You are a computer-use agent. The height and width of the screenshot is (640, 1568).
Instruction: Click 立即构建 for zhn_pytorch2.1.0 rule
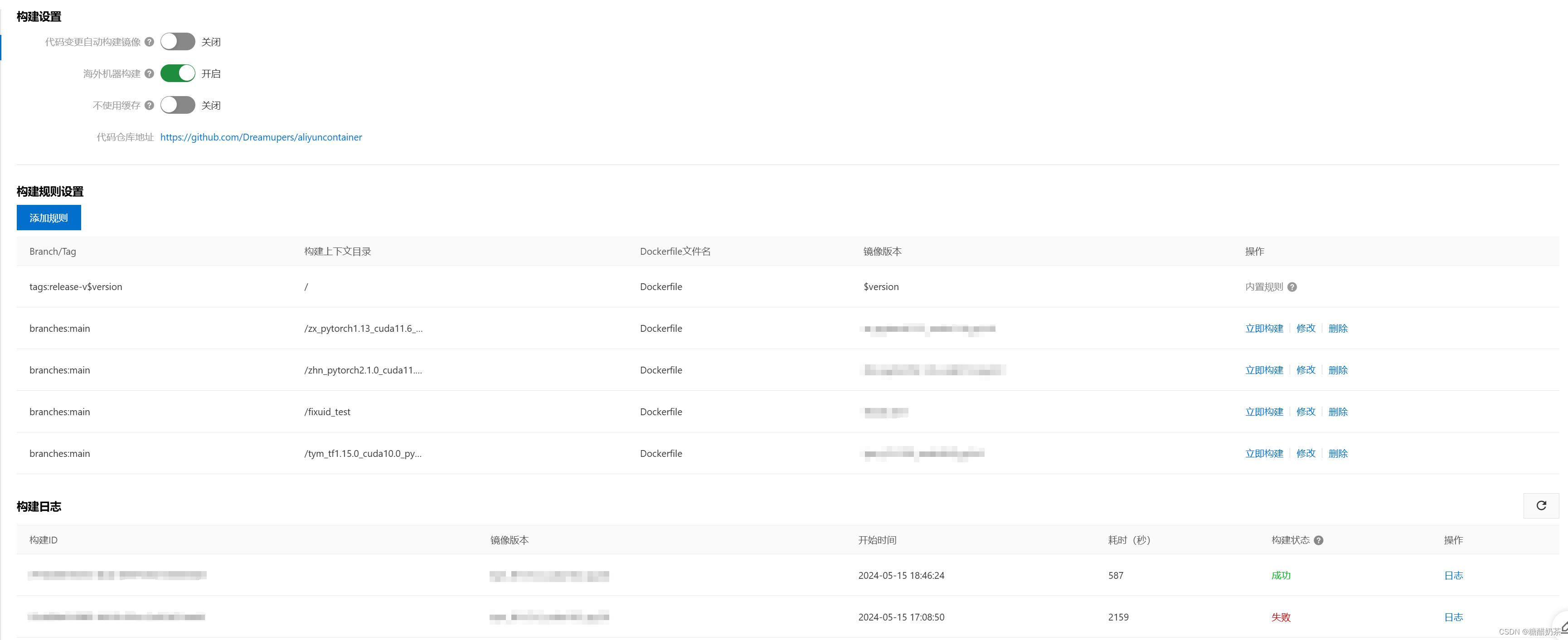coord(1264,370)
